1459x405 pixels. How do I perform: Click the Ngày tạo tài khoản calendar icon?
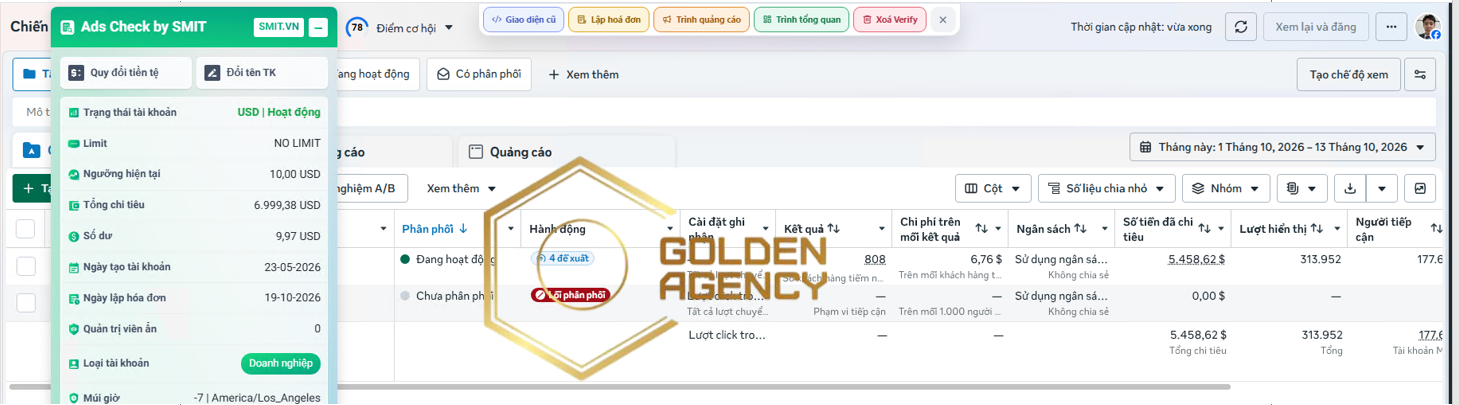(x=74, y=267)
